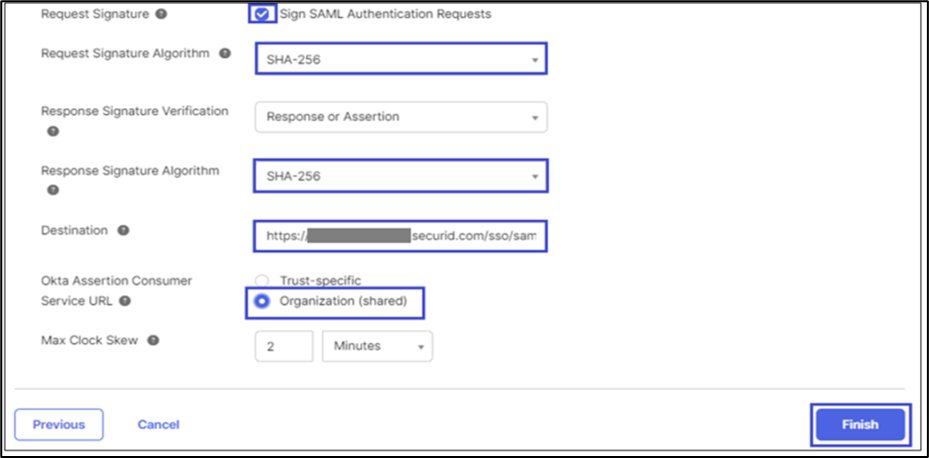The image size is (929, 458).
Task: Click help icon beside Request Signature Algorithm
Action: [223, 54]
